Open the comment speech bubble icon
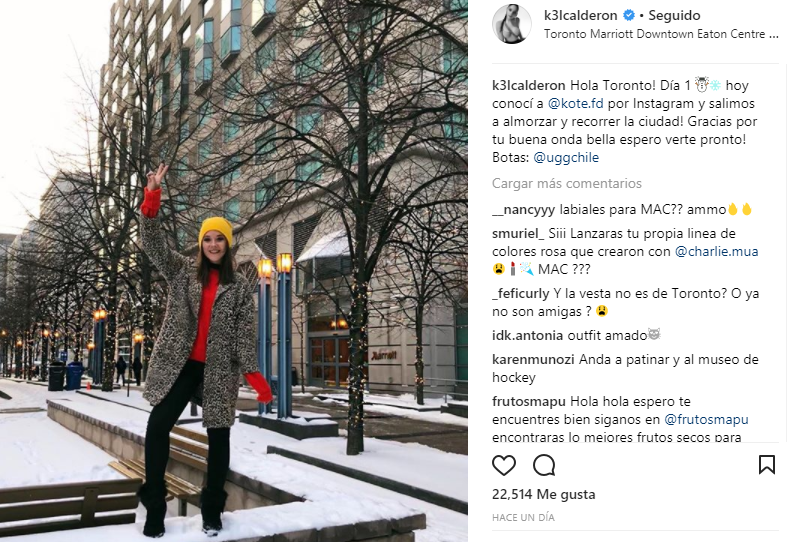Screen dimensions: 787x550 pos(544,465)
